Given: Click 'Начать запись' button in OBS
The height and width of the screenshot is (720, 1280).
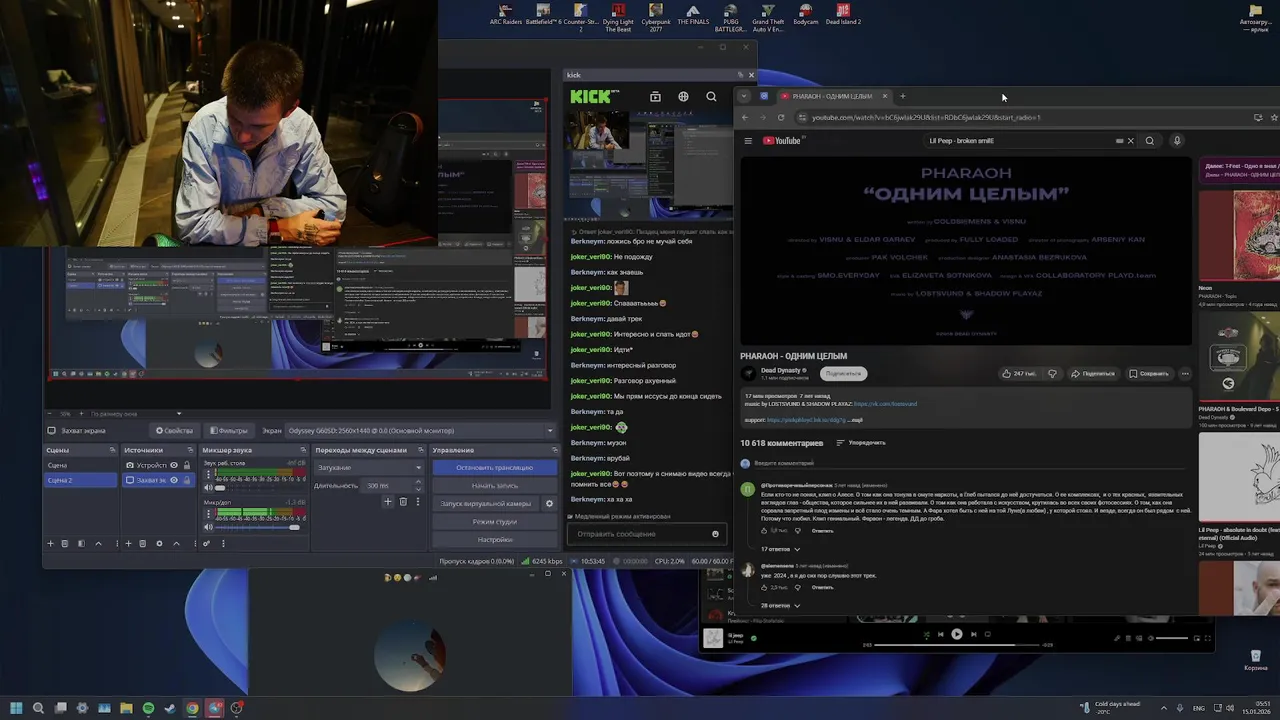Looking at the screenshot, I should pos(494,485).
